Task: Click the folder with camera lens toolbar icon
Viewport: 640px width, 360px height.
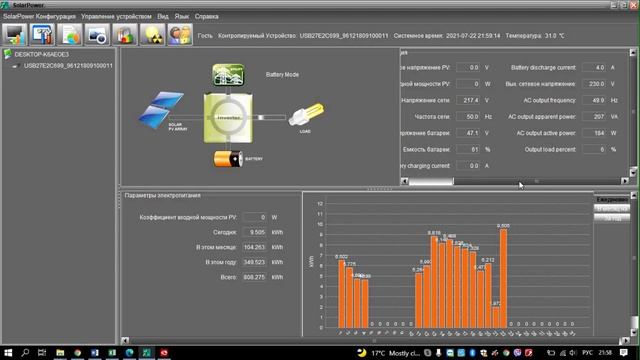Action: (97, 35)
